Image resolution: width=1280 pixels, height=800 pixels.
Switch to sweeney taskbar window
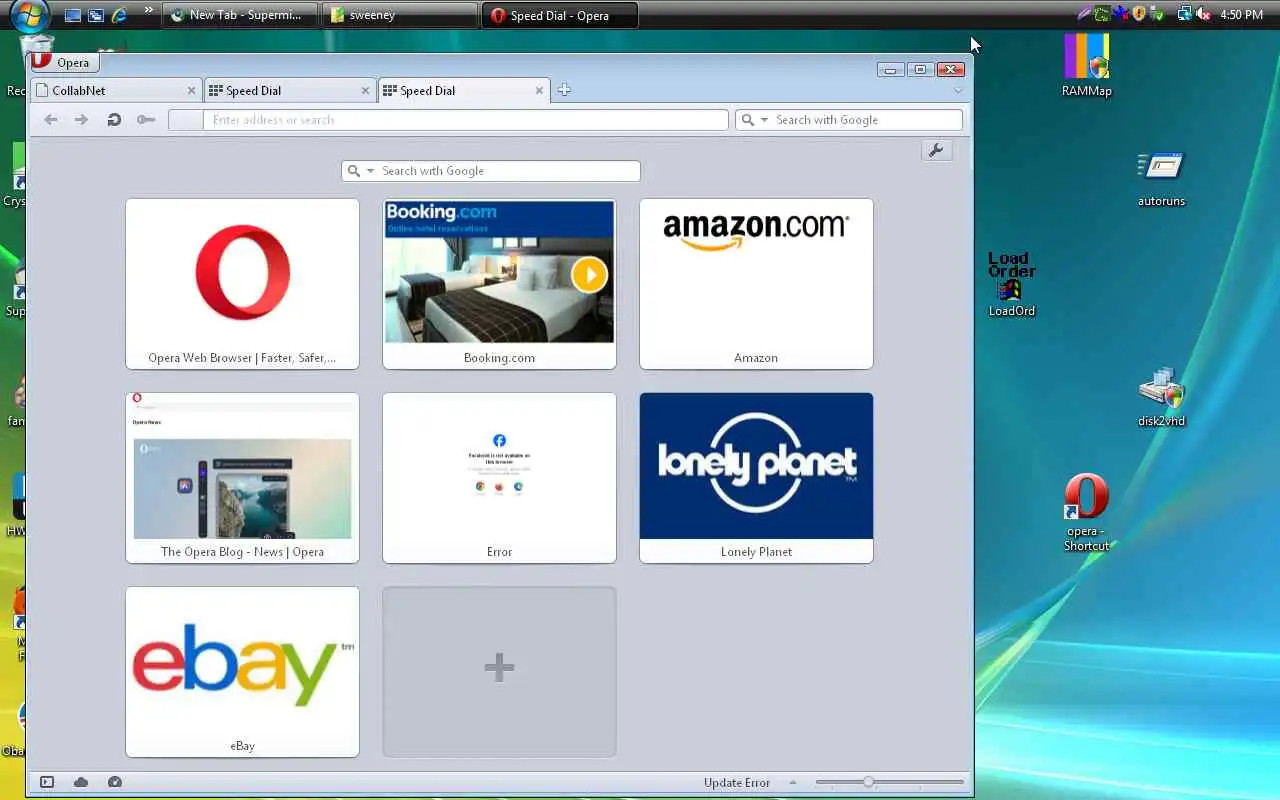400,15
